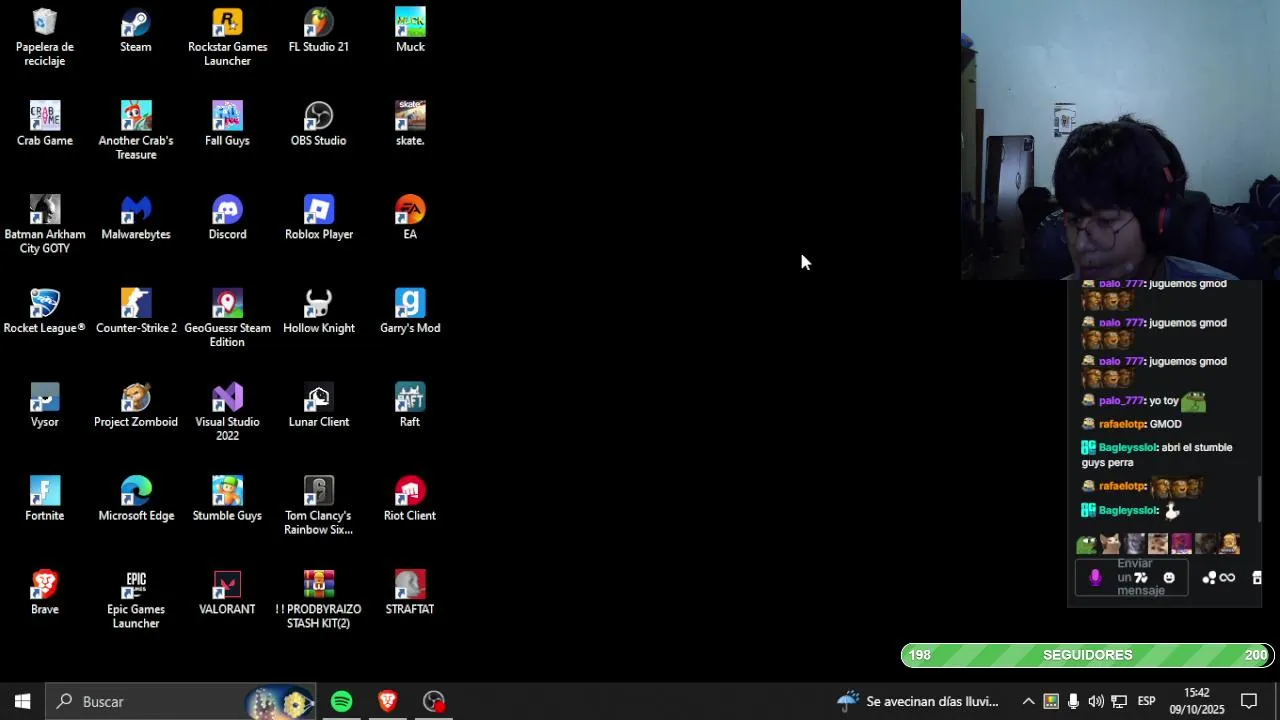
Task: Click the Visual Studio 2022 icon
Action: [227, 413]
